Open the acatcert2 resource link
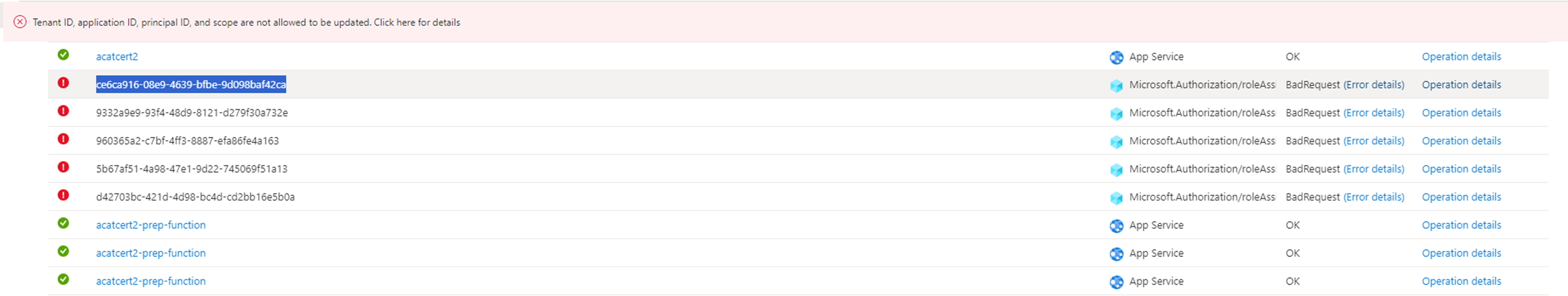Viewport: 1568px width, 296px height. tap(117, 56)
